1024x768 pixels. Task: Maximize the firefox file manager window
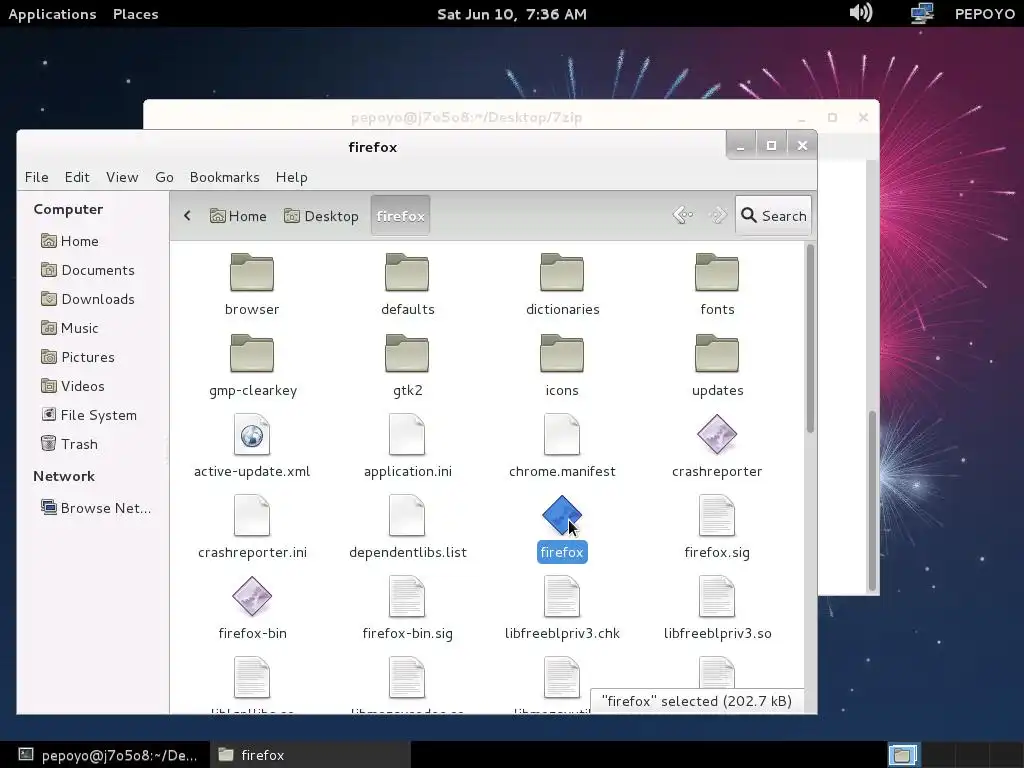point(771,146)
